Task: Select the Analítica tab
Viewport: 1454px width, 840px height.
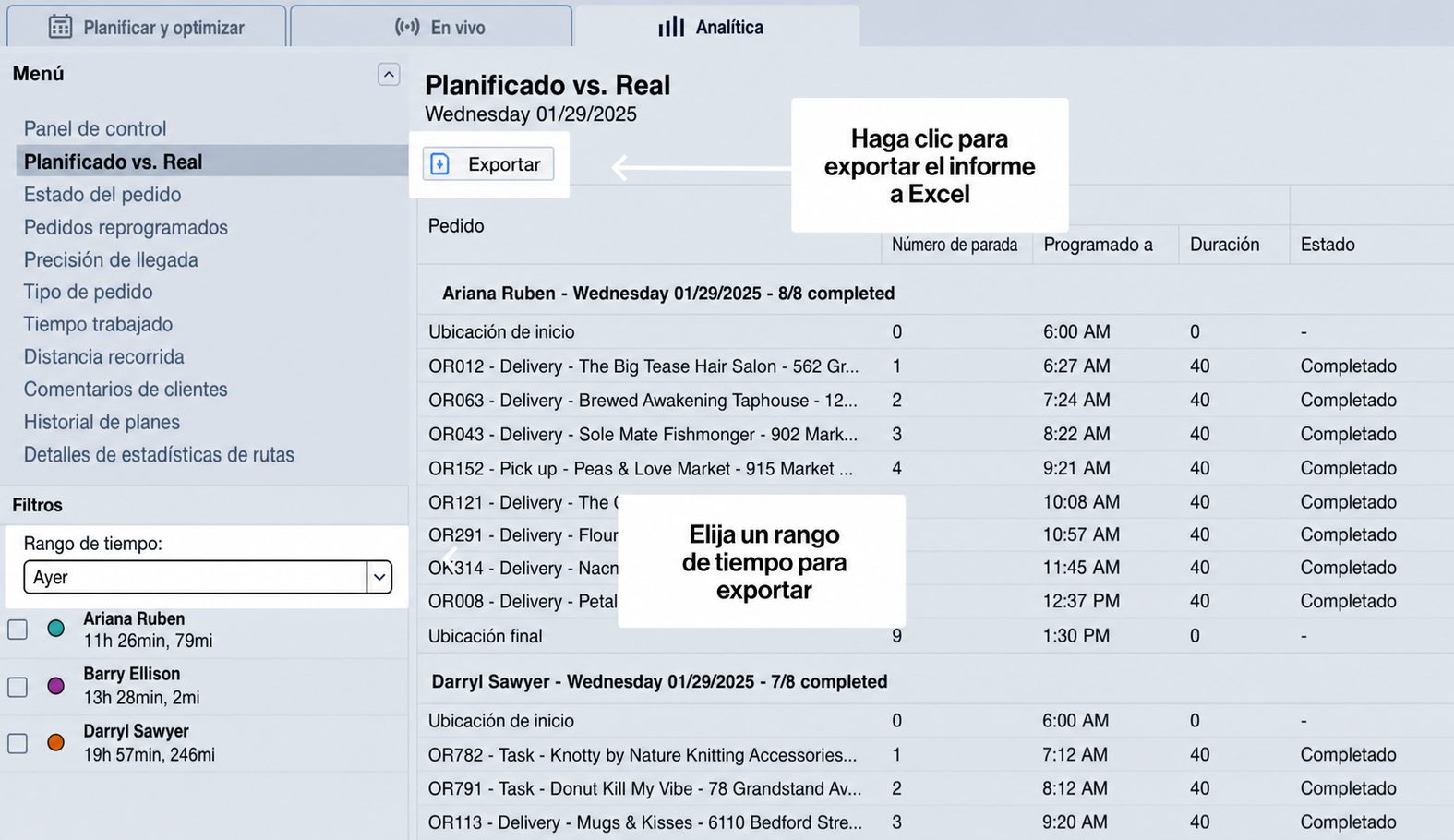Action: [716, 26]
